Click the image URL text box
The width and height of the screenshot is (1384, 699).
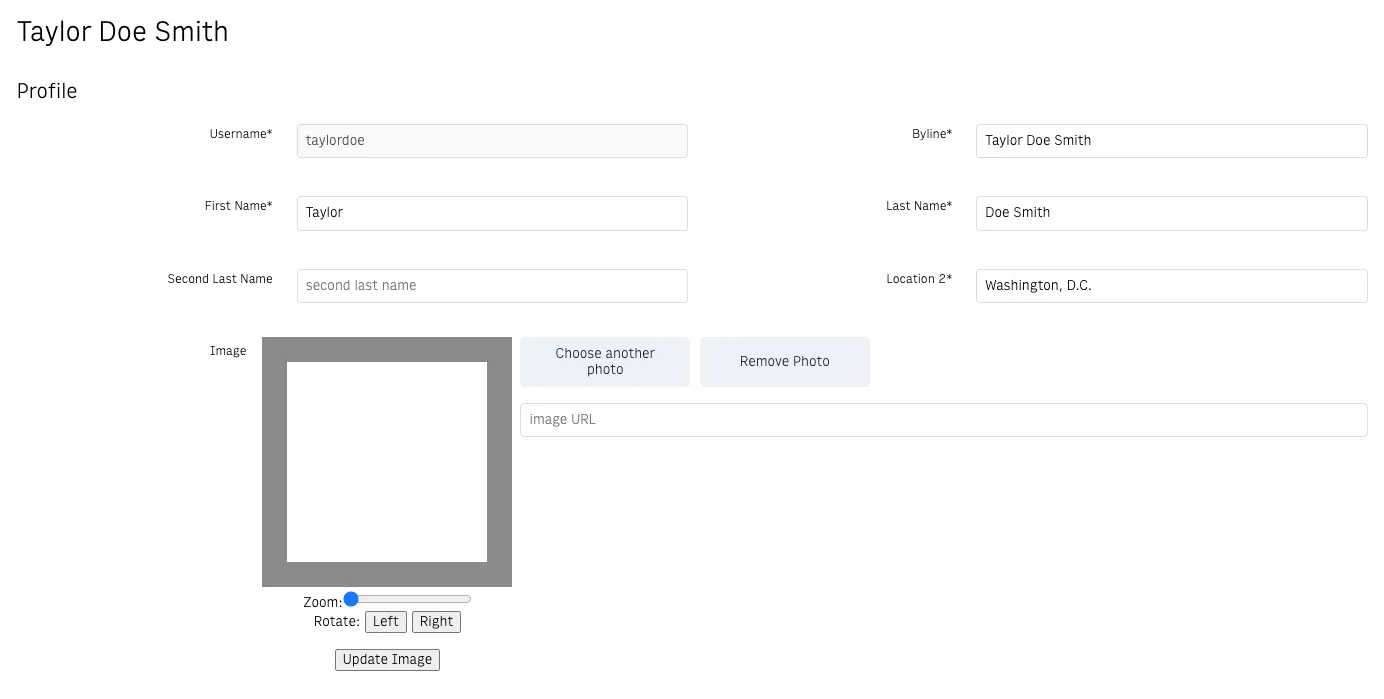pos(943,420)
